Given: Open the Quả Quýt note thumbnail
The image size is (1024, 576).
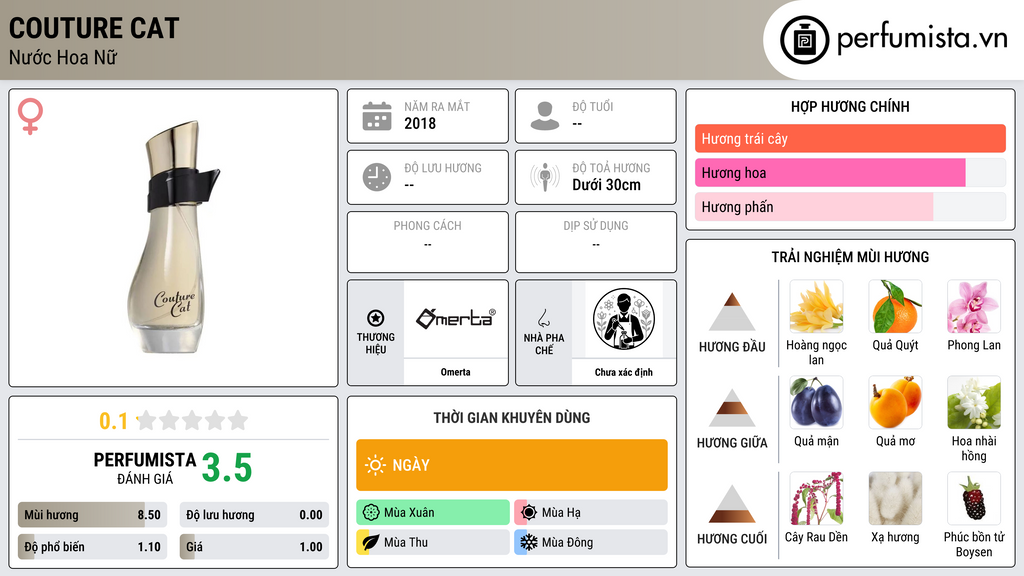Looking at the screenshot, I should pyautogui.click(x=895, y=307).
